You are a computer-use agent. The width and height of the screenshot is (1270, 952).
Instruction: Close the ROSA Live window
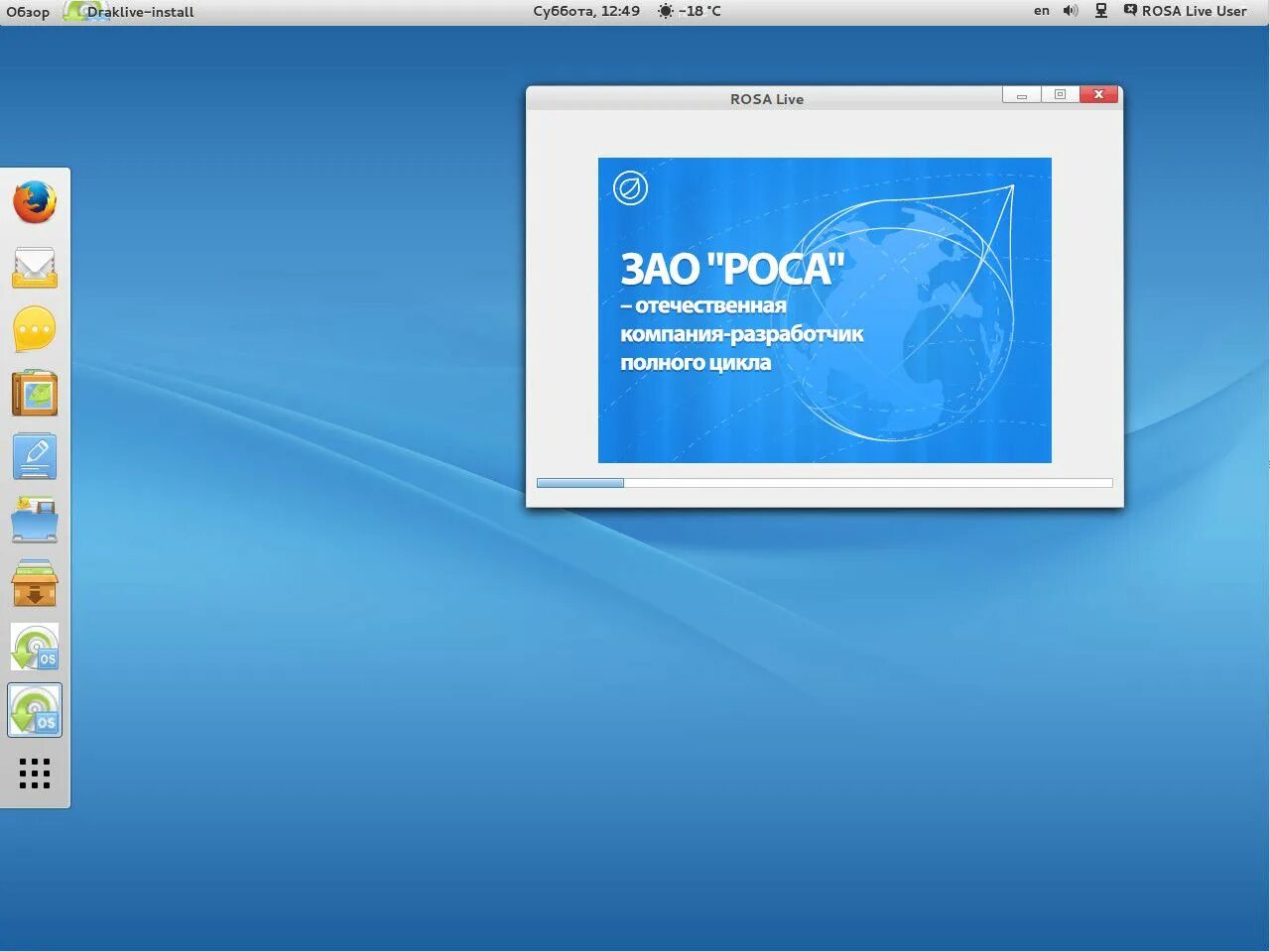(x=1098, y=95)
